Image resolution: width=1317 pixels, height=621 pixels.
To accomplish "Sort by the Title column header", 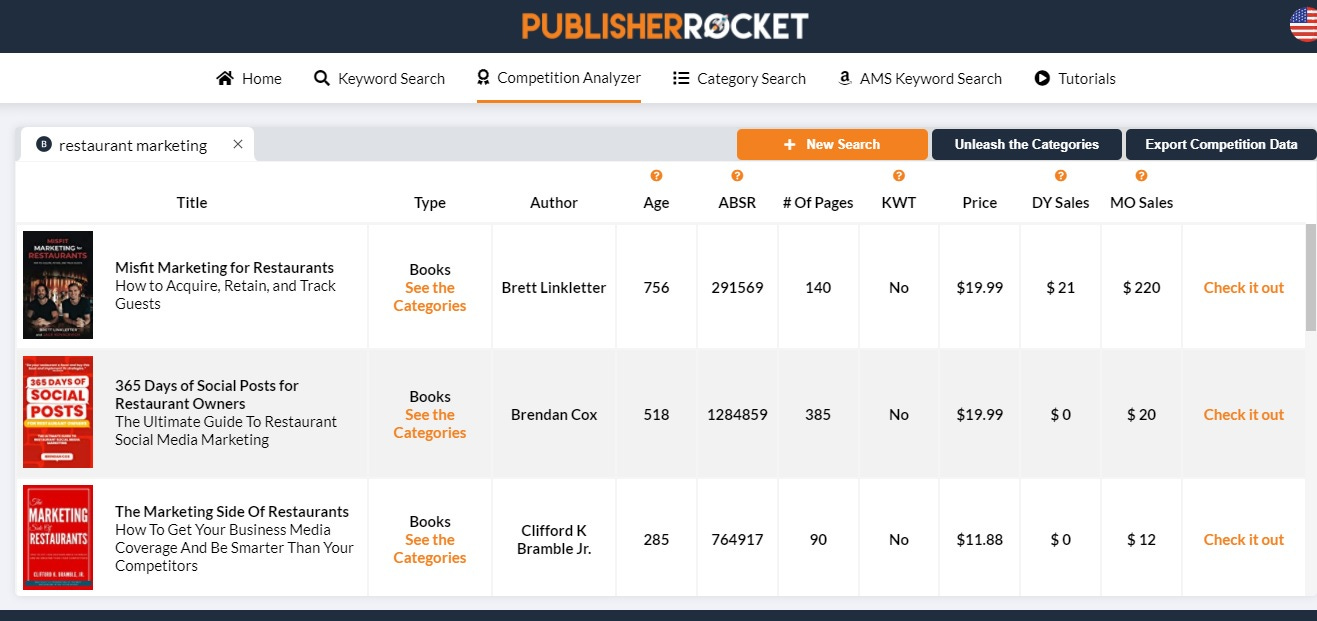I will tap(192, 202).
